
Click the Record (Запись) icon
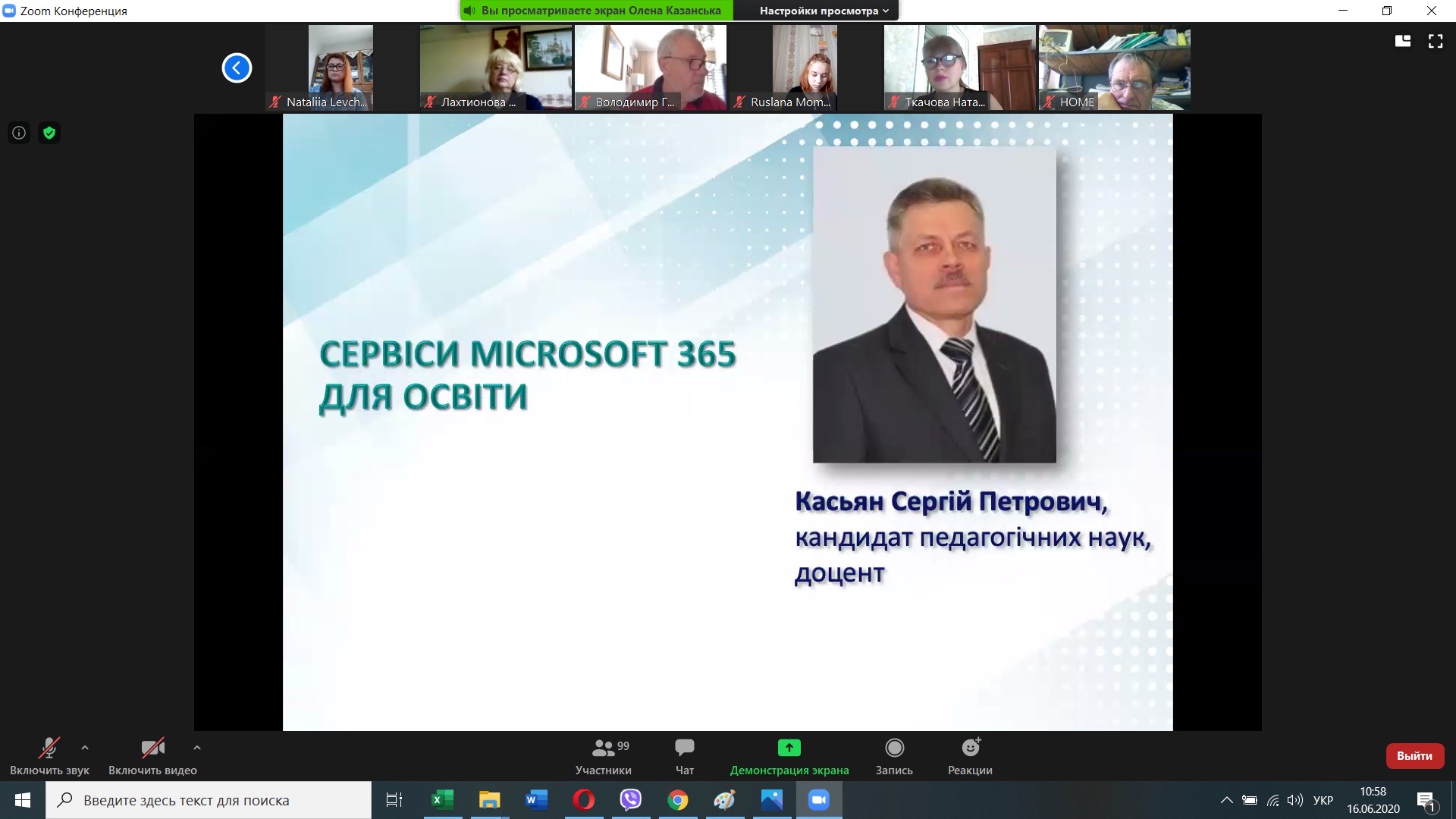(x=894, y=748)
